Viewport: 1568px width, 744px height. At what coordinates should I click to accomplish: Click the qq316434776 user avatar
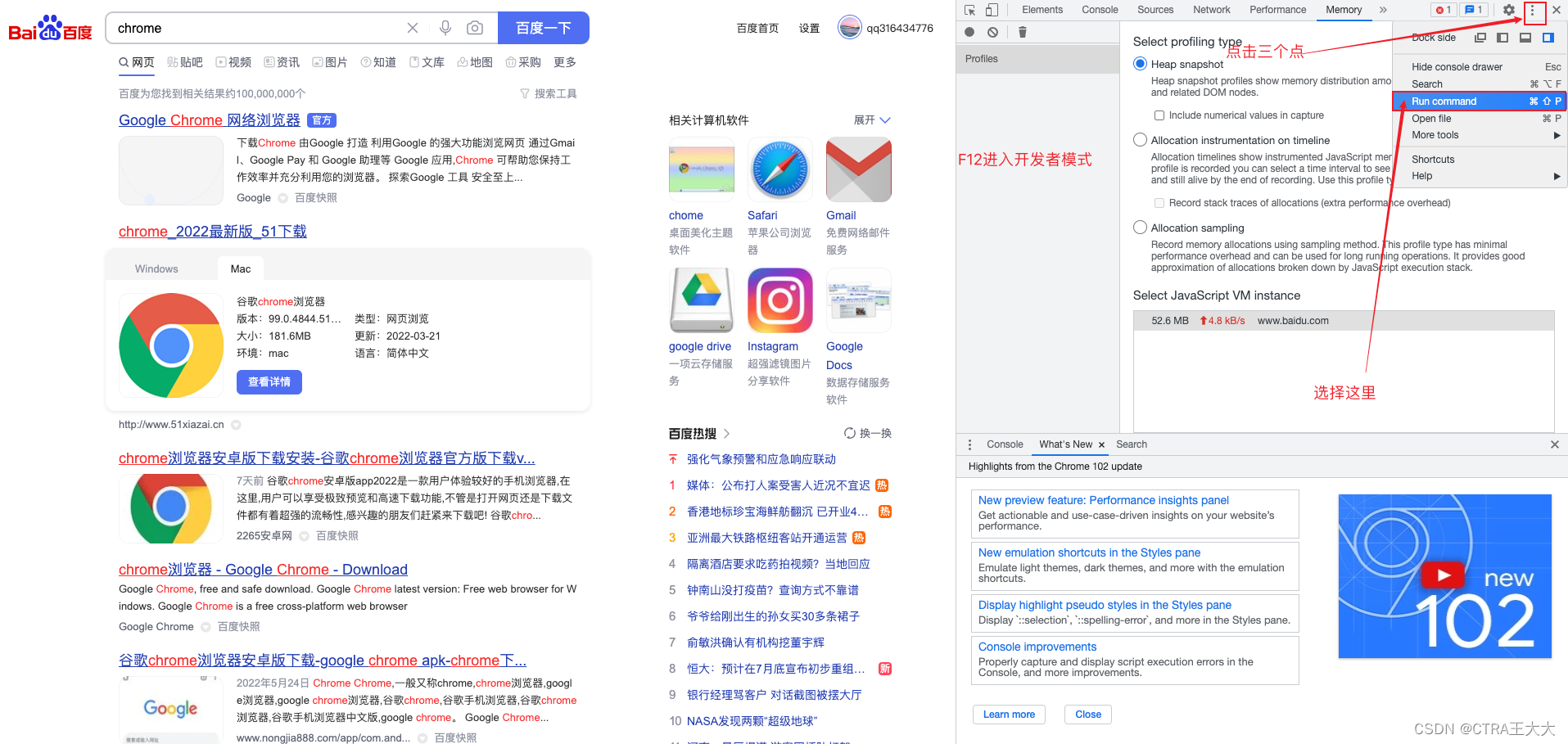(850, 28)
